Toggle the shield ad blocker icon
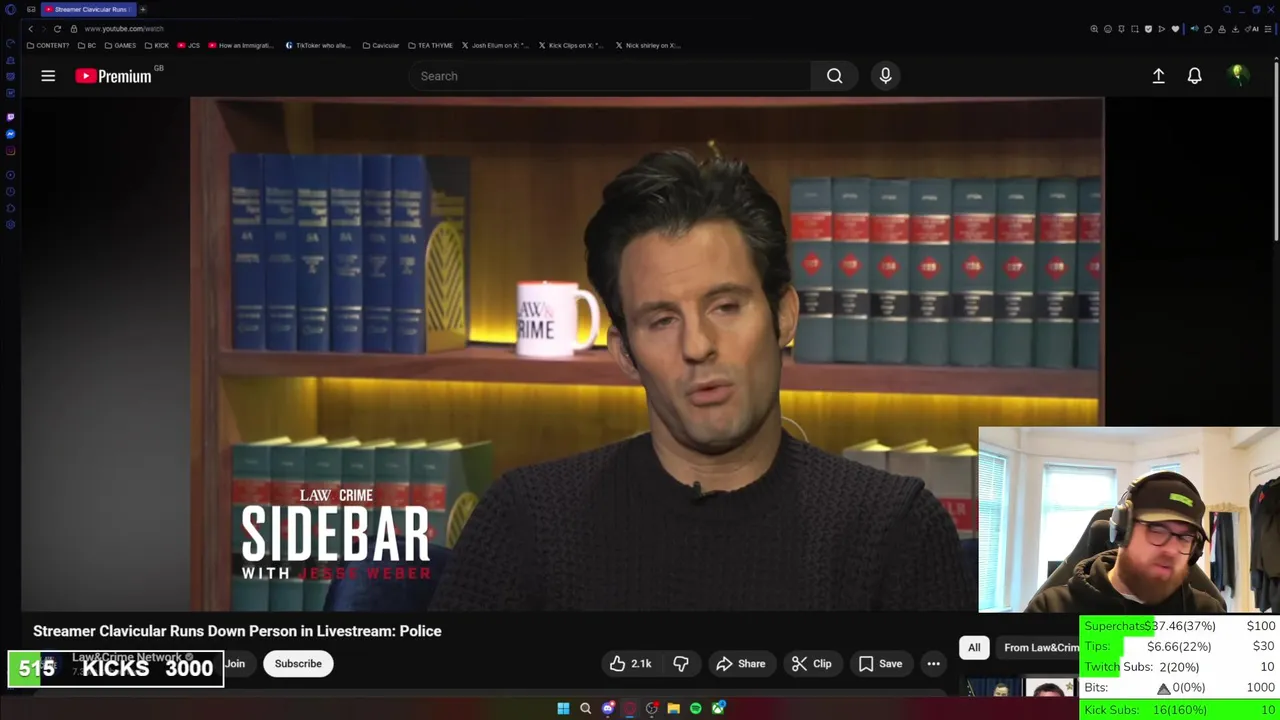This screenshot has height=720, width=1280. [x=1148, y=29]
